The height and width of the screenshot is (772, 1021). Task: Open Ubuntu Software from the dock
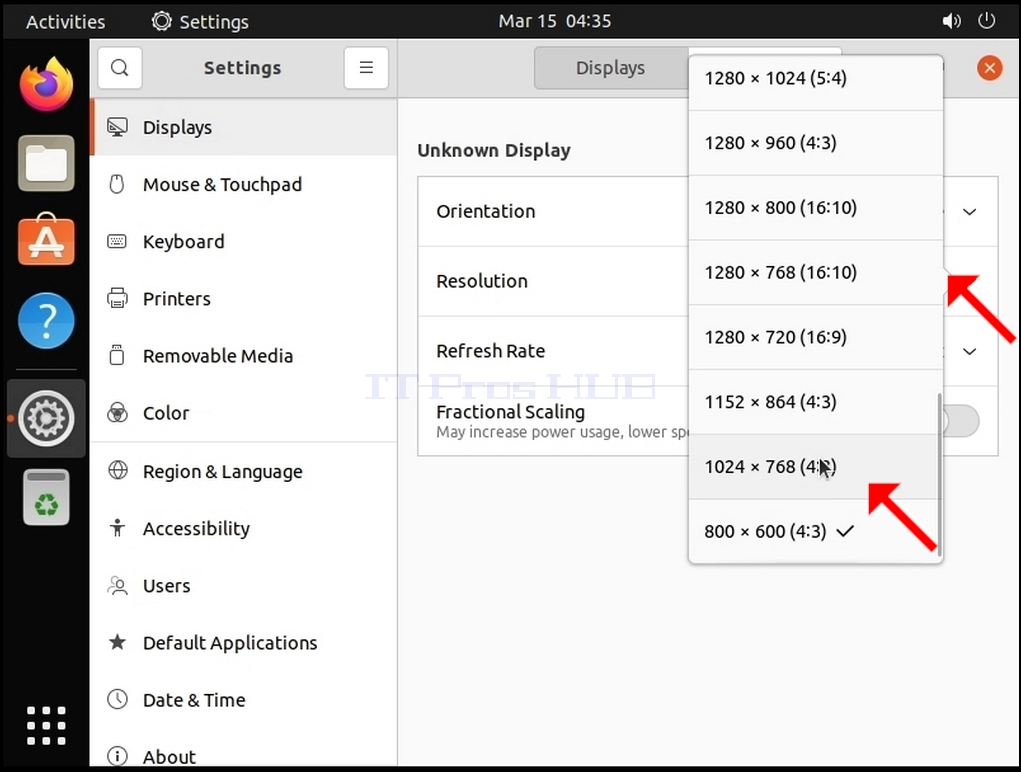46,240
